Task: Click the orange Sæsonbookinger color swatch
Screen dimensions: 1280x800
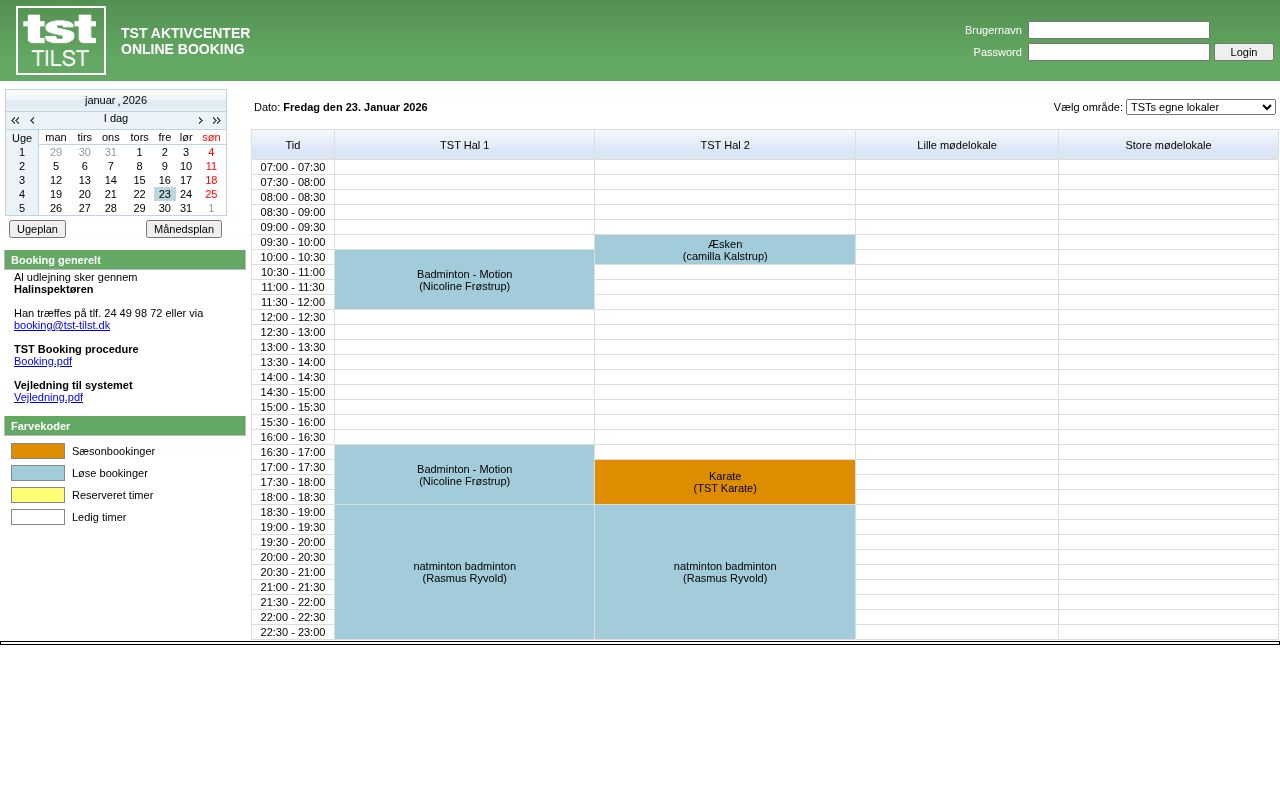Action: point(38,451)
